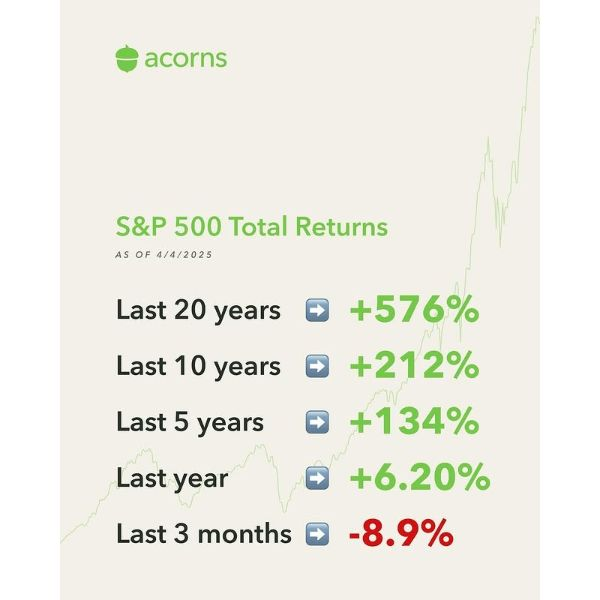Click the Acorns acorn logo icon
This screenshot has width=600, height=600.
127,58
